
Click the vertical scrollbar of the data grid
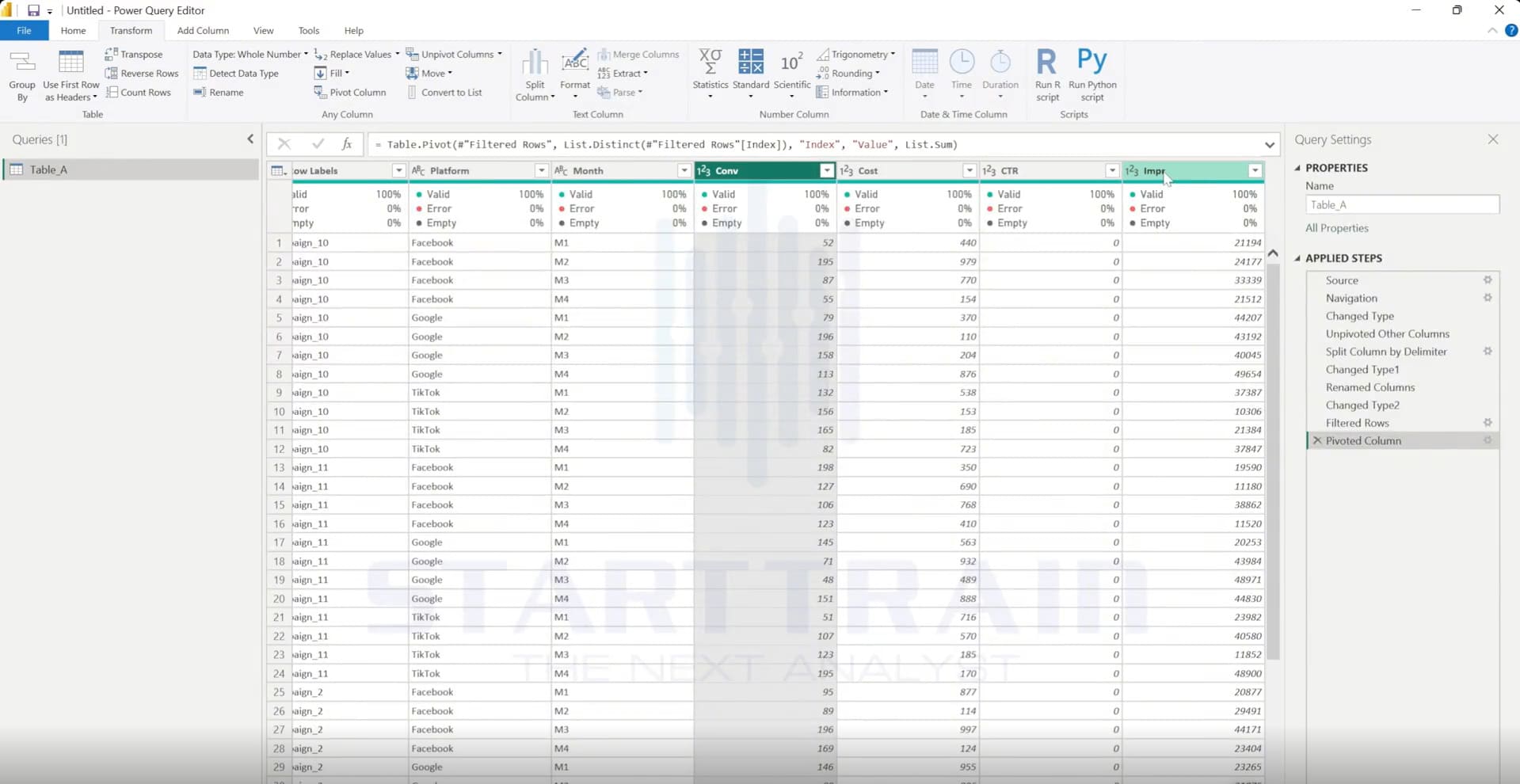pyautogui.click(x=1273, y=462)
